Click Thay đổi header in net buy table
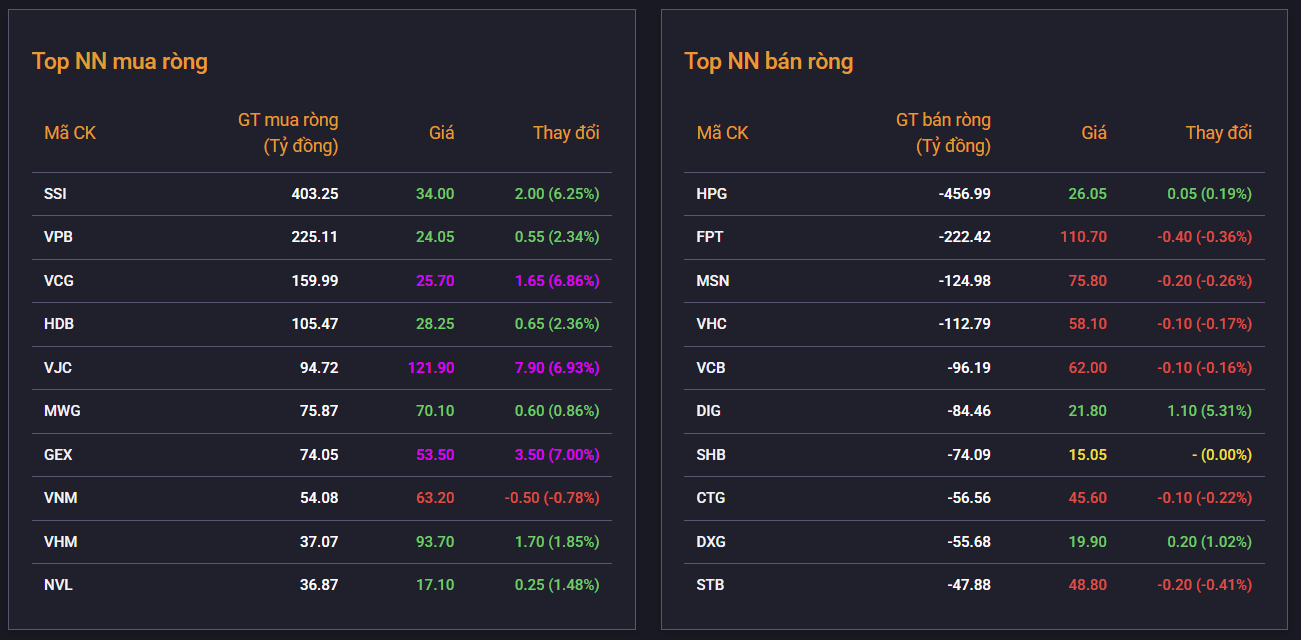 [x=566, y=133]
